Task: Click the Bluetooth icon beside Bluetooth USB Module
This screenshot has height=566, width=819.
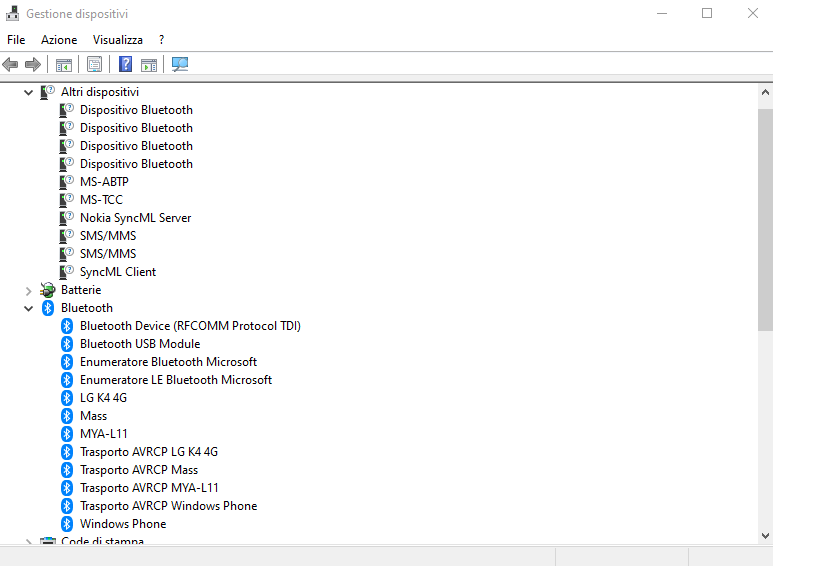Action: 66,344
